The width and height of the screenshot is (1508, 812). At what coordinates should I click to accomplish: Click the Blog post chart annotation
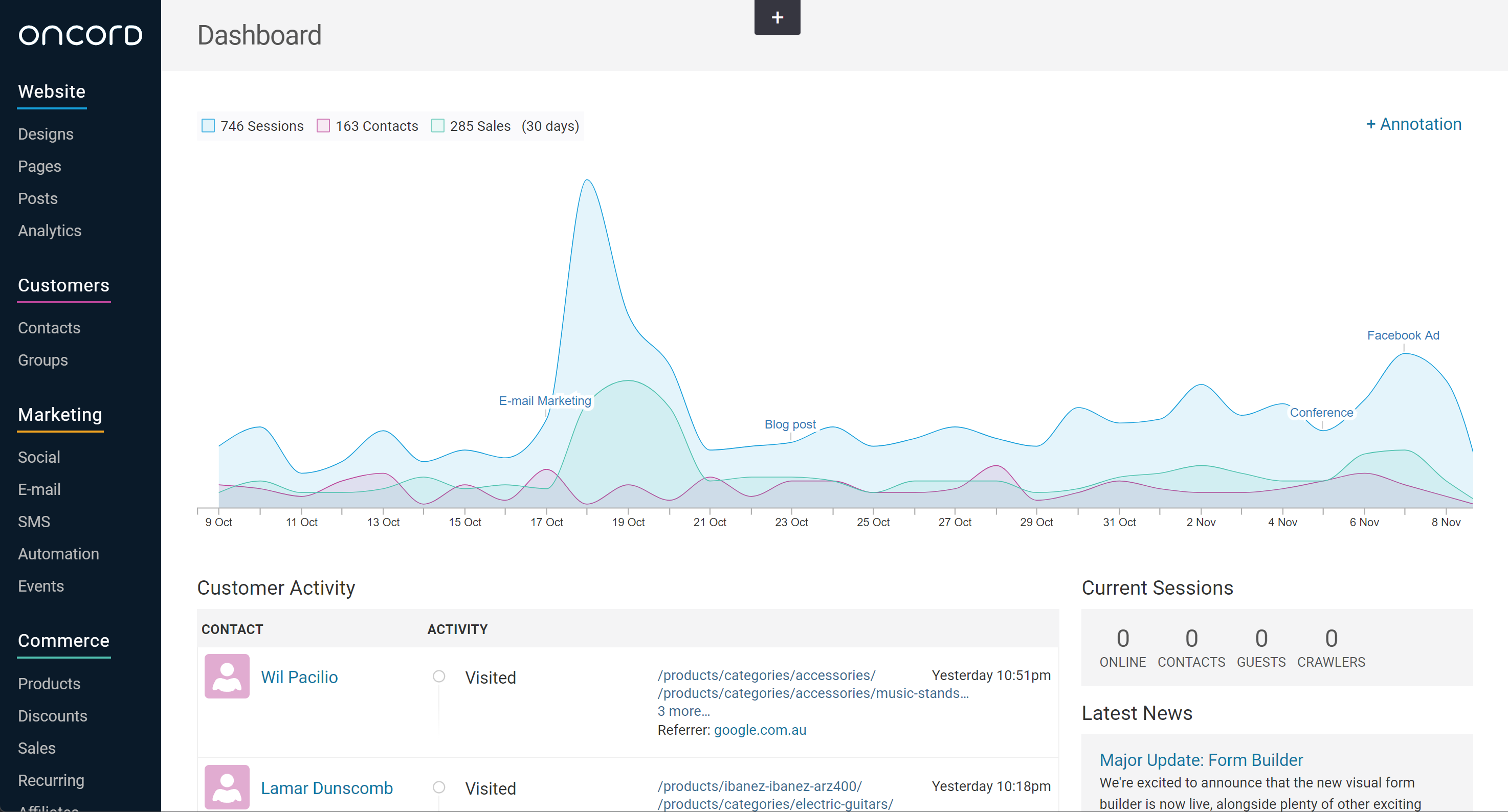790,424
